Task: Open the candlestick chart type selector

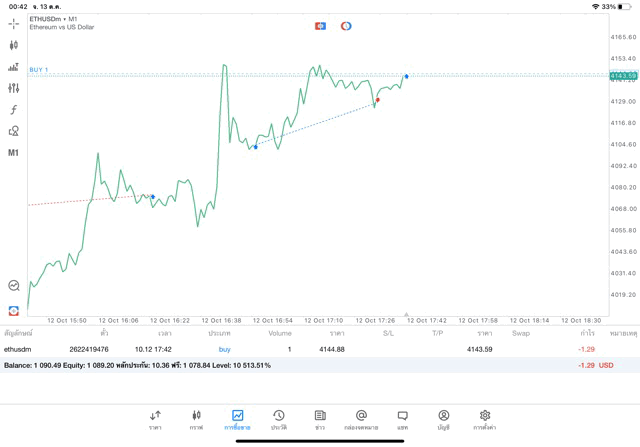Action: (x=14, y=45)
